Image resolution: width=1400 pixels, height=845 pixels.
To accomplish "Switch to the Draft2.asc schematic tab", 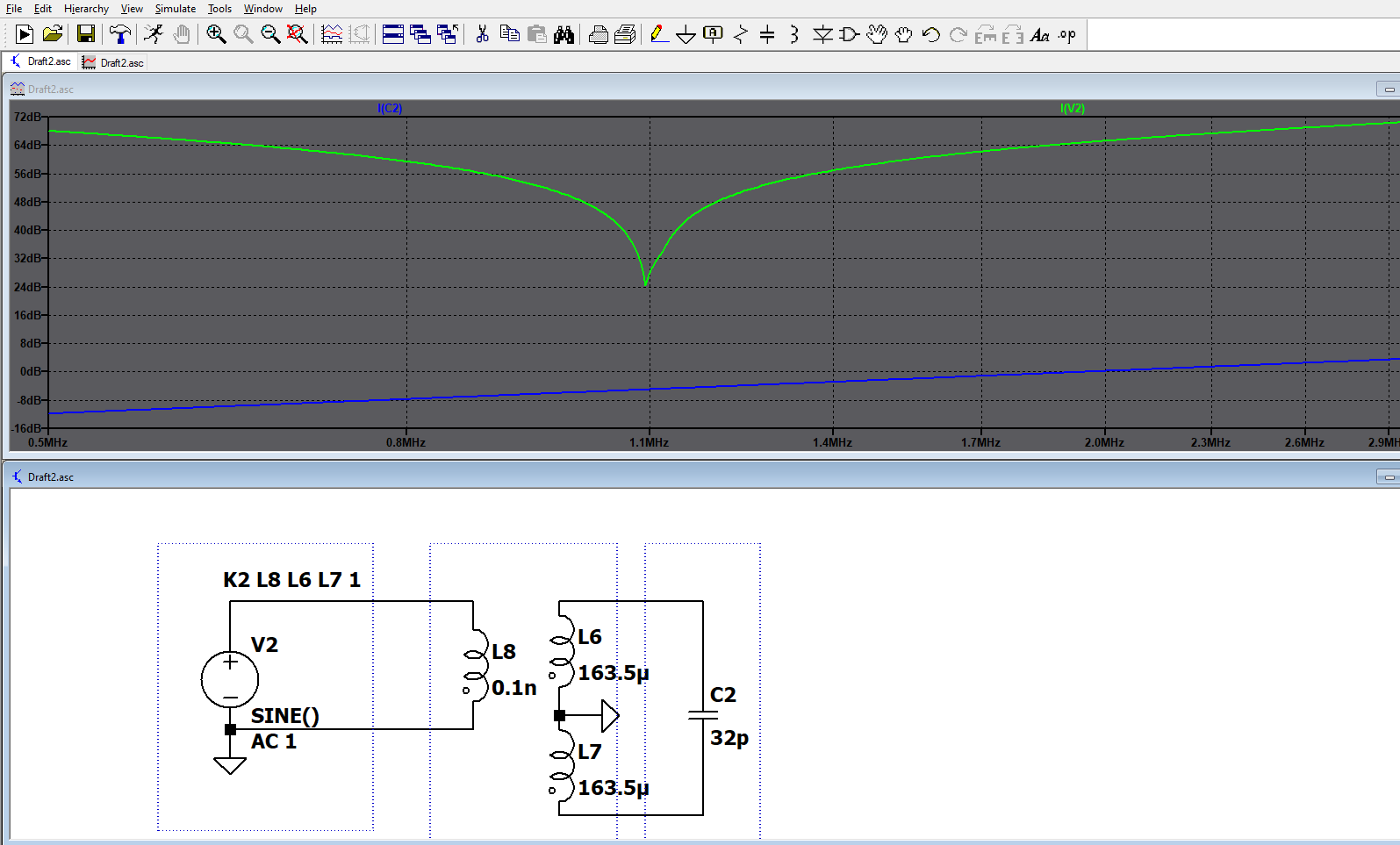I will click(x=40, y=61).
